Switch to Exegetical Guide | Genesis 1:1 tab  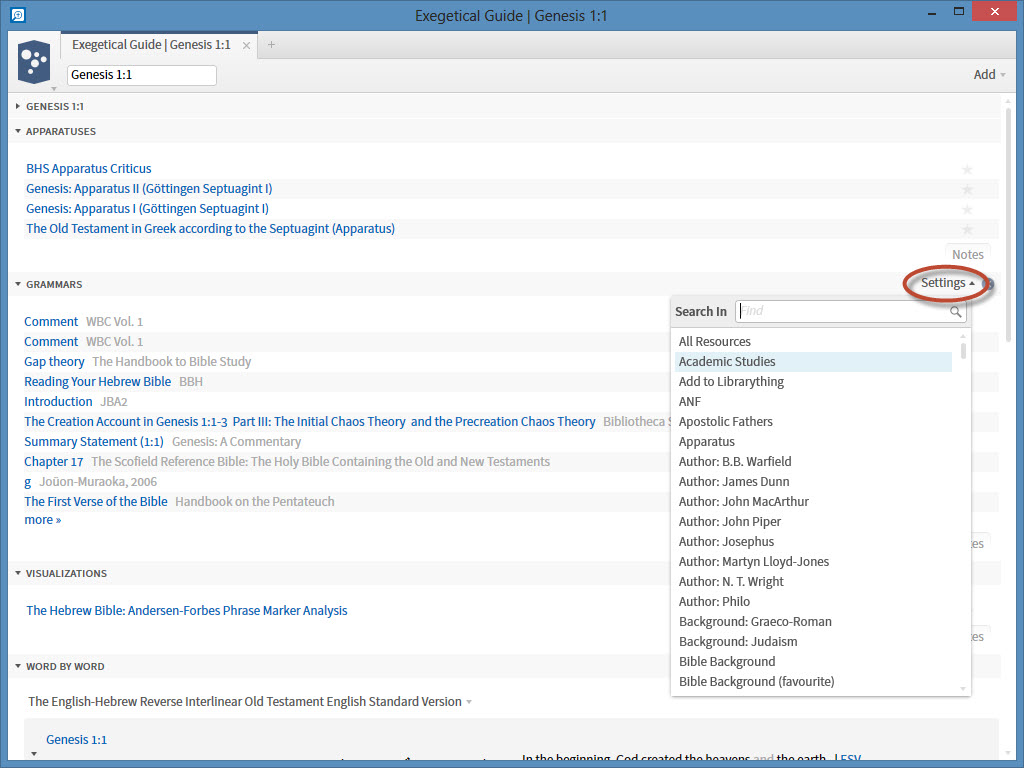151,45
